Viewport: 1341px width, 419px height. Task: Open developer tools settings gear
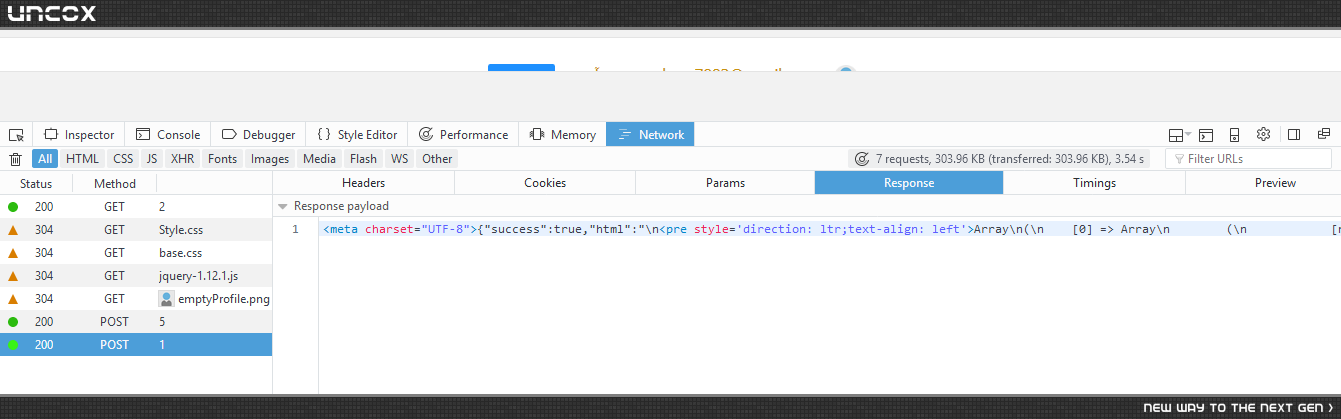(x=1263, y=134)
